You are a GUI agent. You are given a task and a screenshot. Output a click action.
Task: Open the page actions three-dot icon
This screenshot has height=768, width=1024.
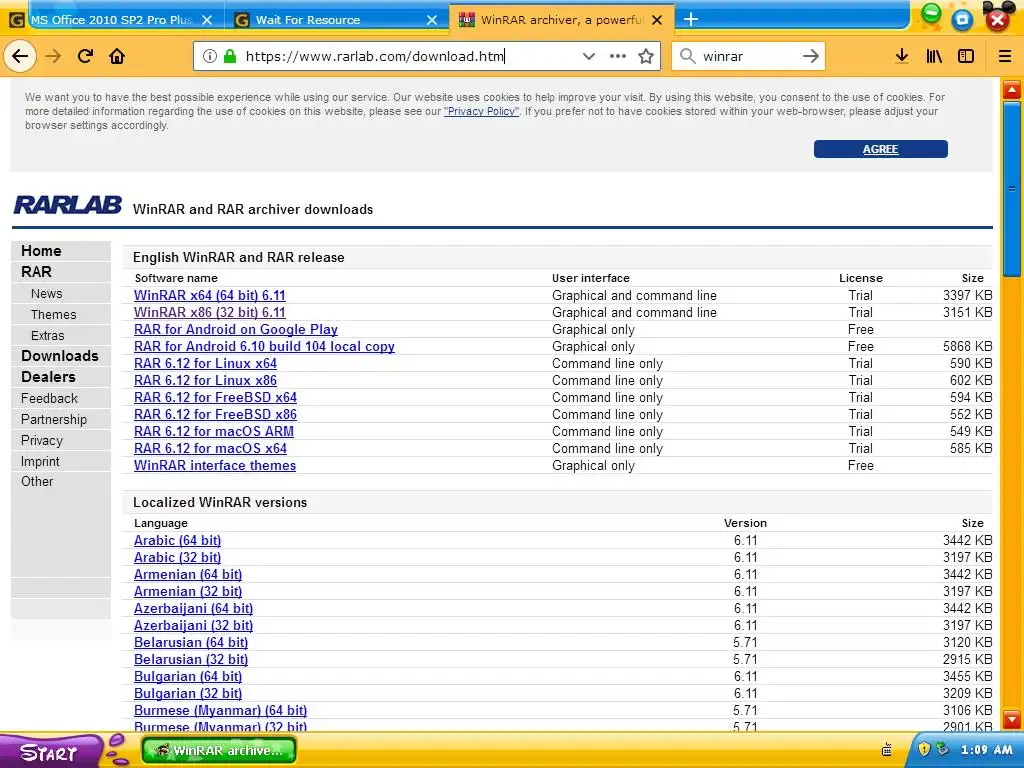(x=618, y=56)
